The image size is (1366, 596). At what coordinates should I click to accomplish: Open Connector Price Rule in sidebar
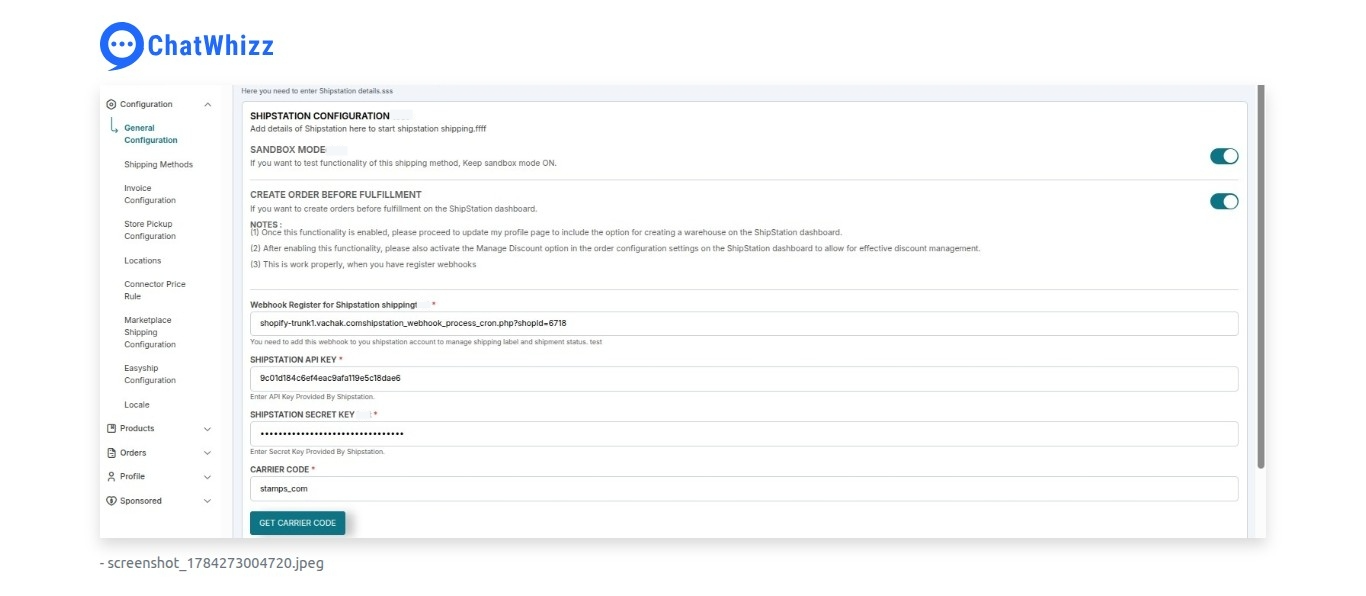coord(155,290)
